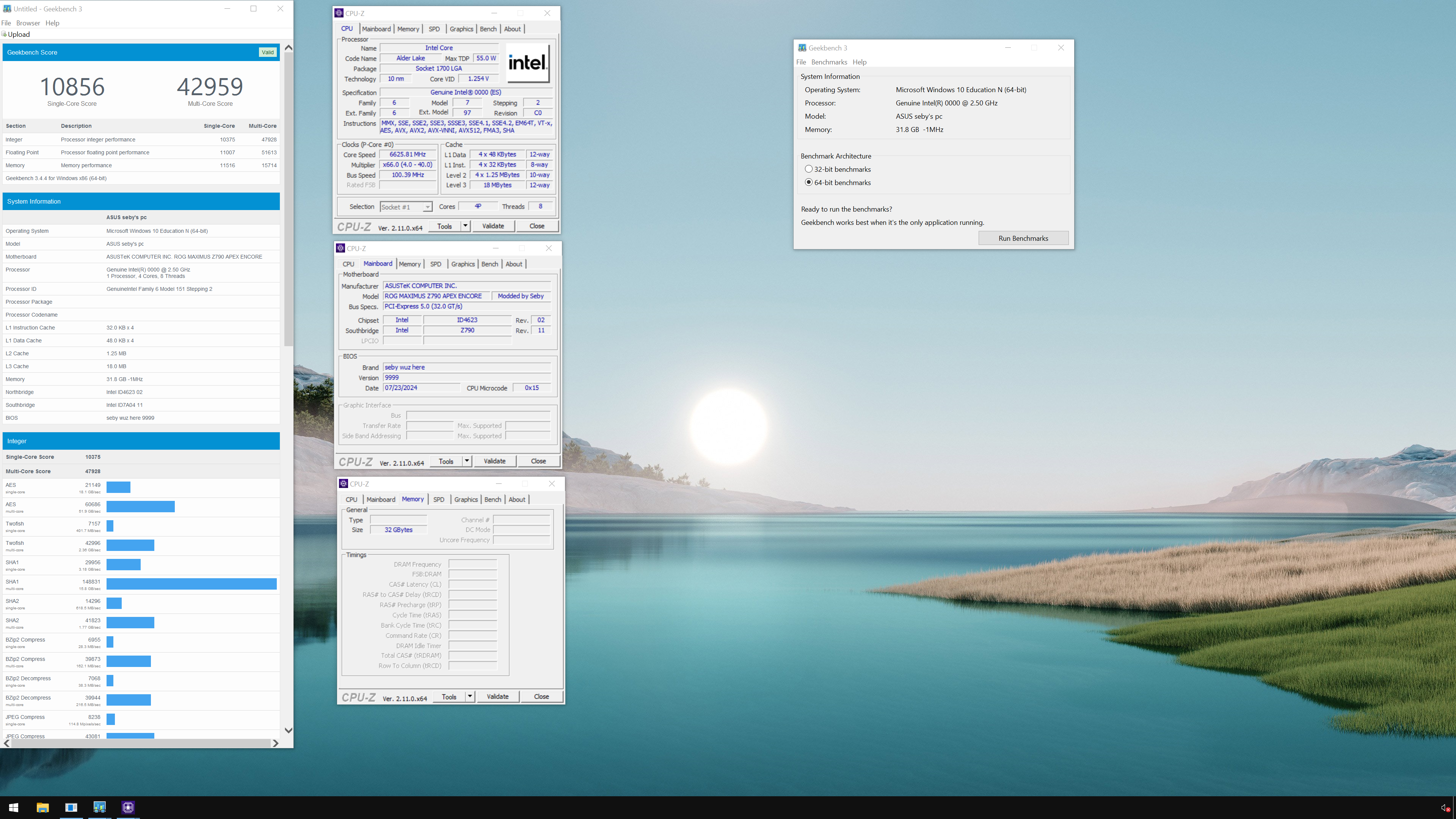Close the Geekbench 3 system information window
Viewport: 1456px width, 819px height.
(x=1061, y=48)
